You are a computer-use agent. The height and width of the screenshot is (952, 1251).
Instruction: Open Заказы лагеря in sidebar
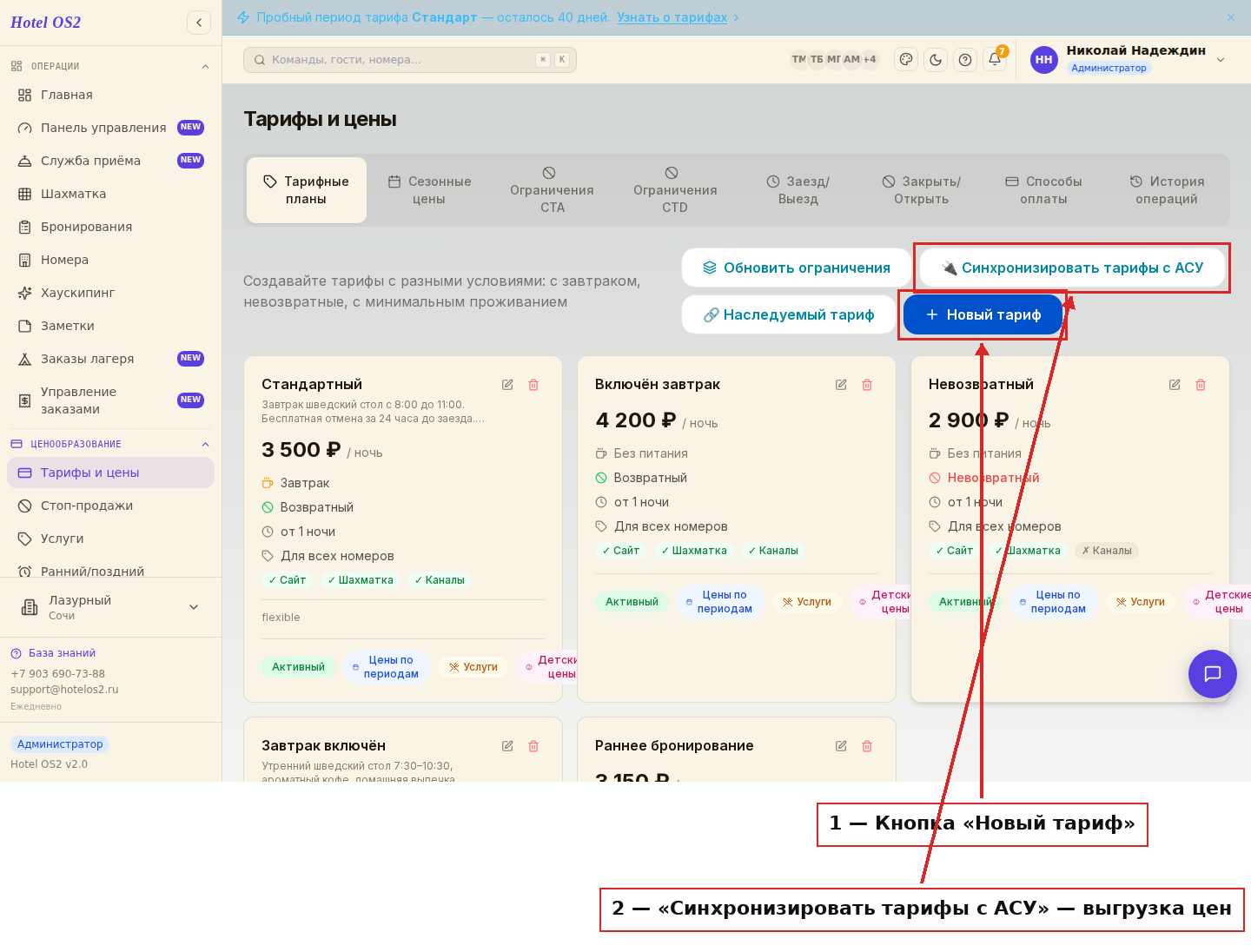110,359
